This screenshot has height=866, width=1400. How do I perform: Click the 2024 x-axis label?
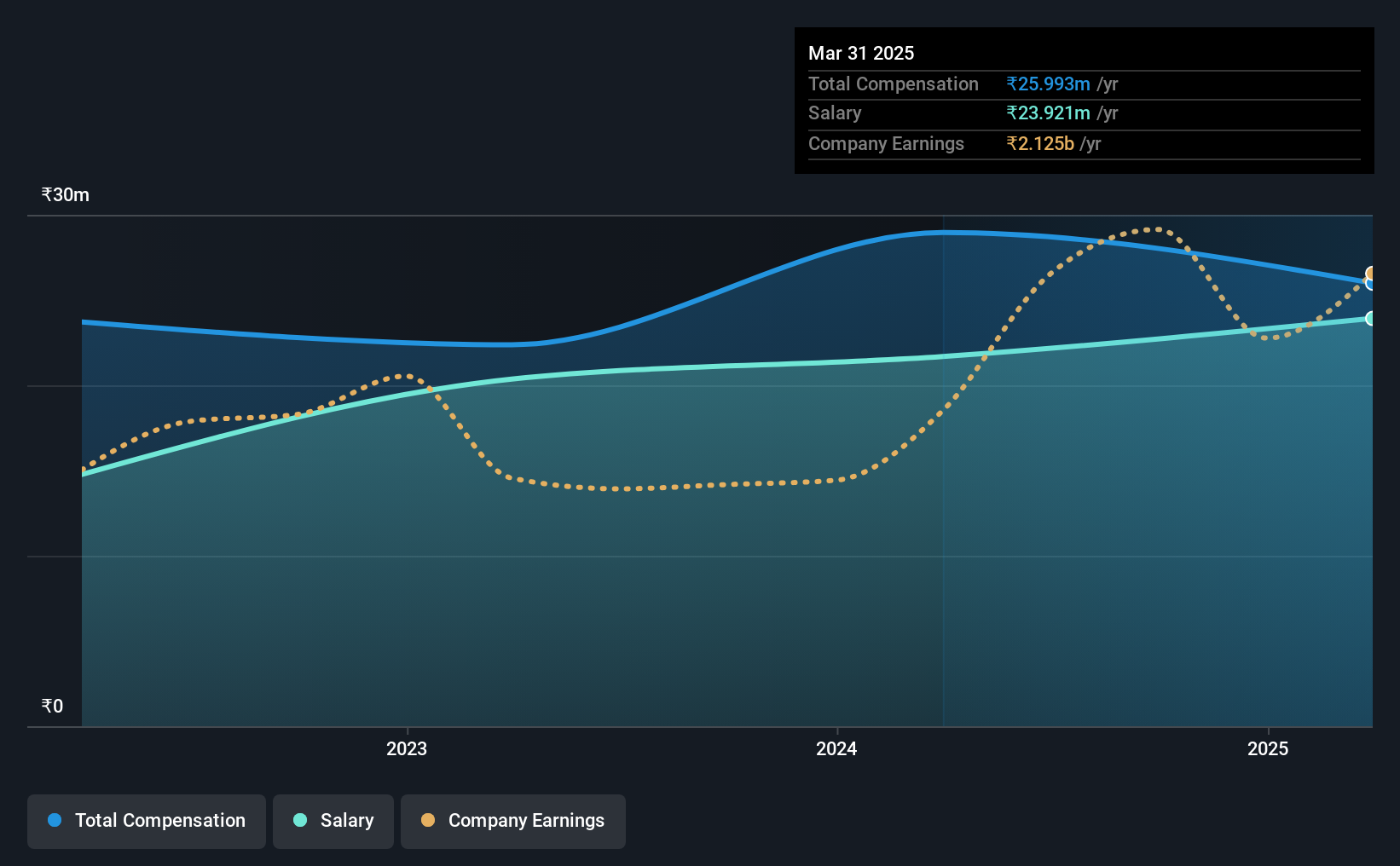[836, 748]
